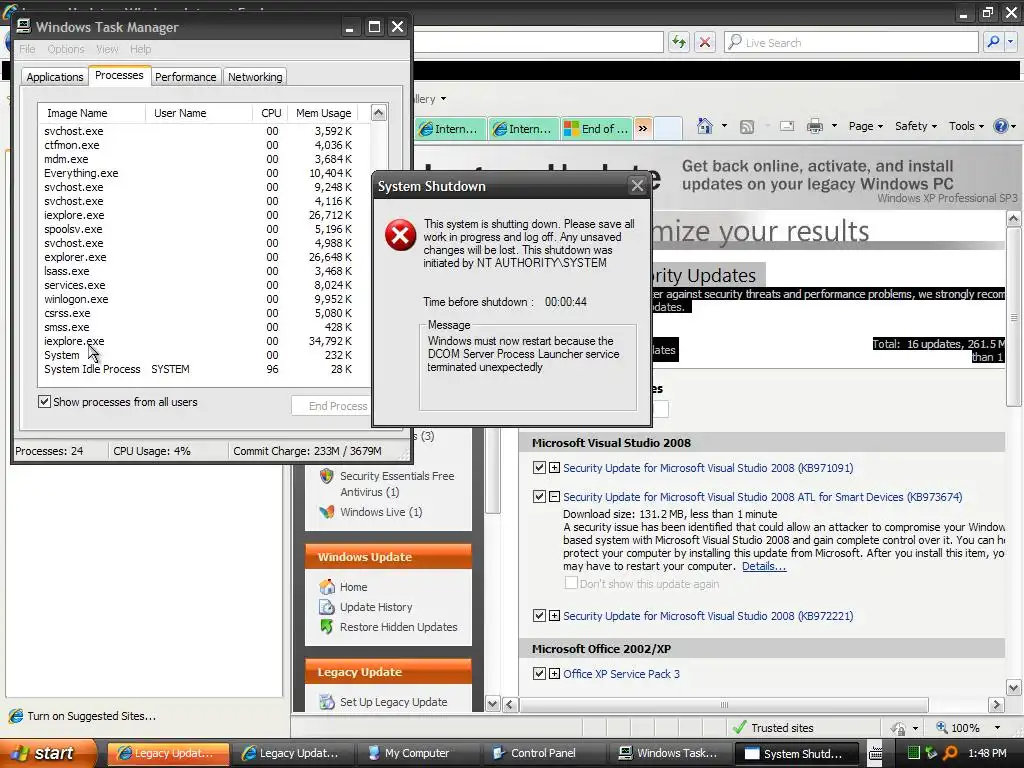Image resolution: width=1024 pixels, height=768 pixels.
Task: Uncheck KB971091 Visual Studio 2008 update checkbox
Action: [539, 468]
